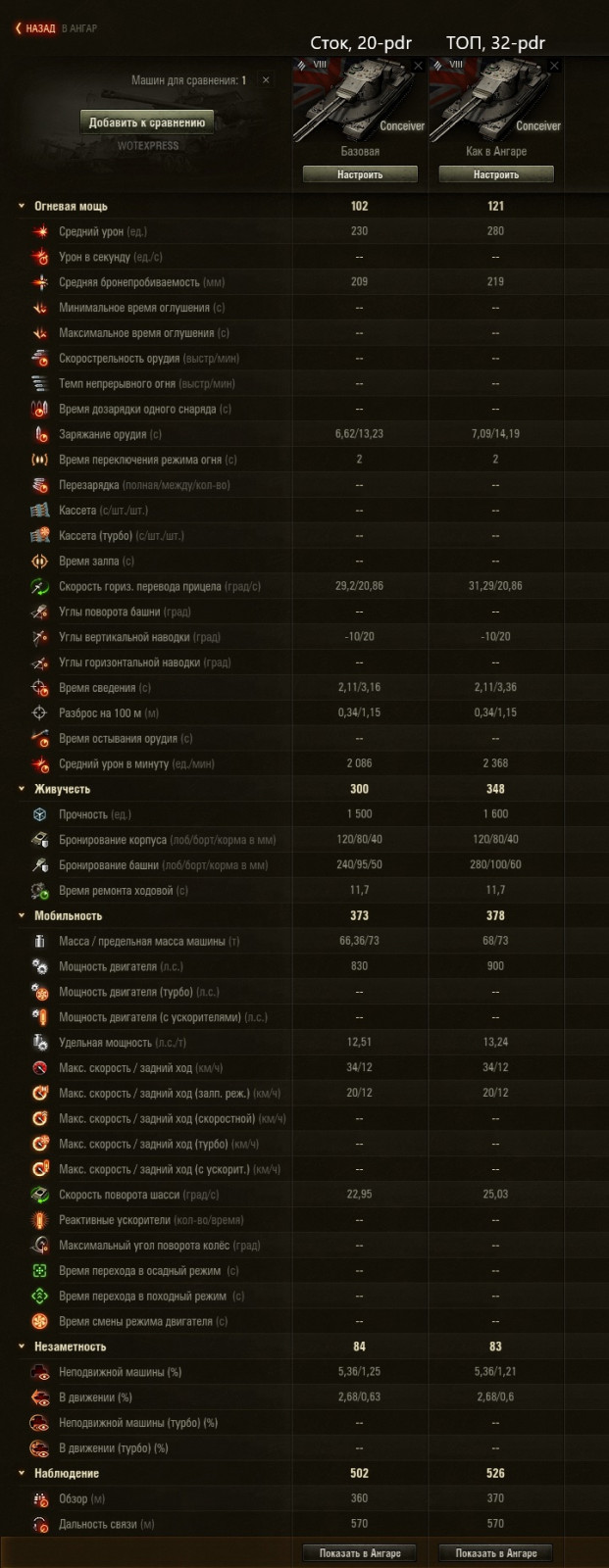Click the average damage icon

(x=40, y=231)
